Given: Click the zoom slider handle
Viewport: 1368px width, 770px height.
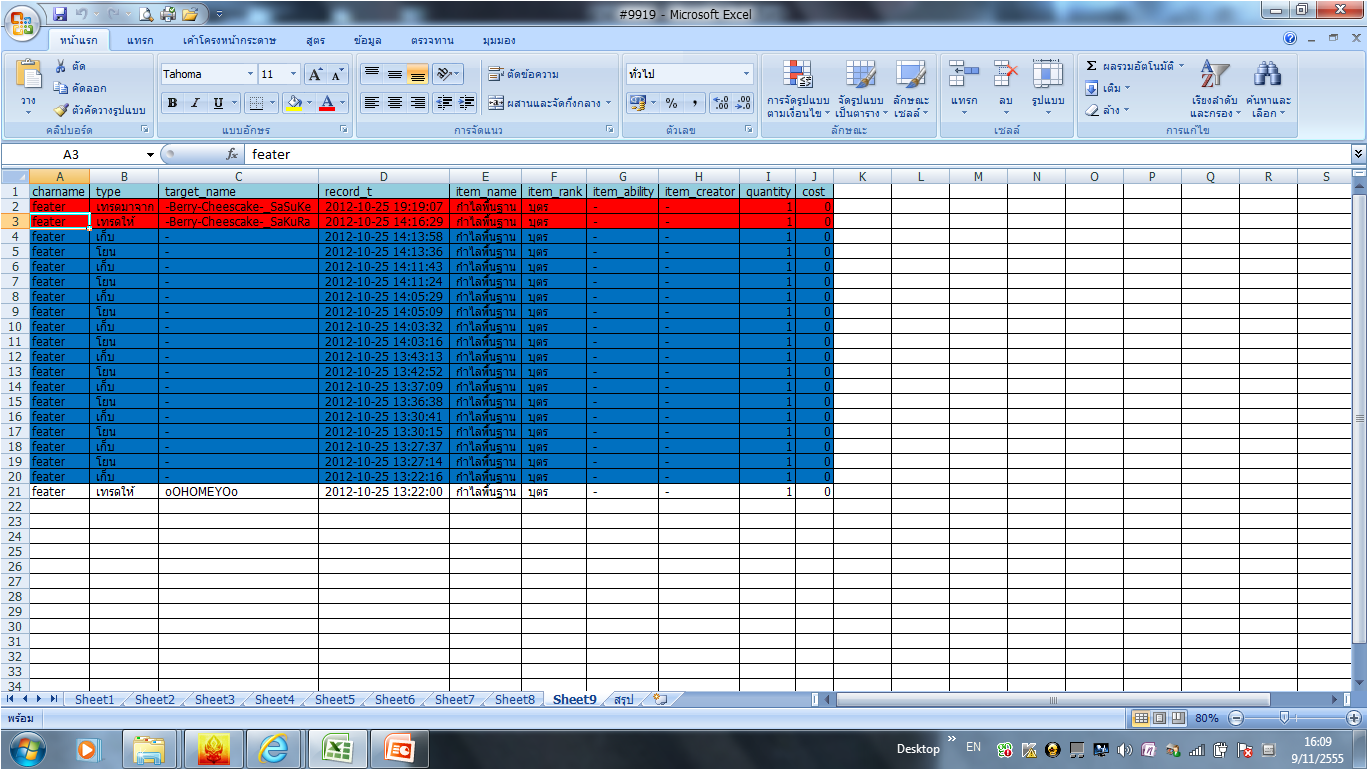Looking at the screenshot, I should coord(1283,718).
